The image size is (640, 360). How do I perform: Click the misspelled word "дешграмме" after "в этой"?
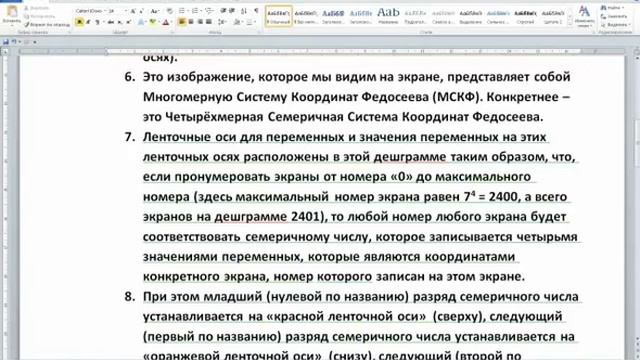pyautogui.click(x=410, y=157)
